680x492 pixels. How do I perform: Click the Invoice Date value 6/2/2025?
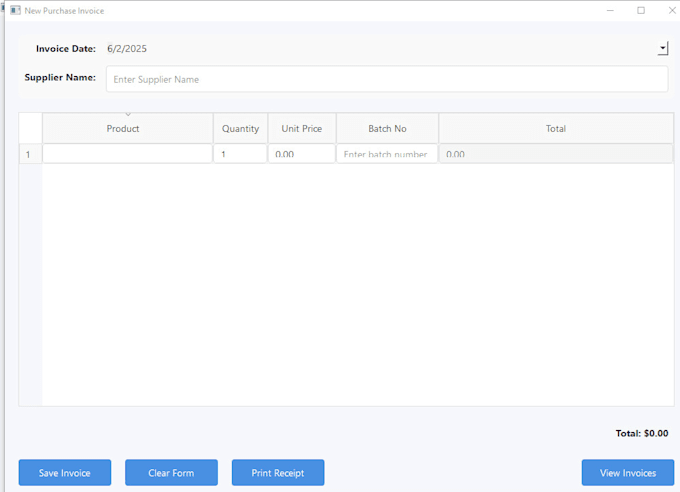(127, 49)
